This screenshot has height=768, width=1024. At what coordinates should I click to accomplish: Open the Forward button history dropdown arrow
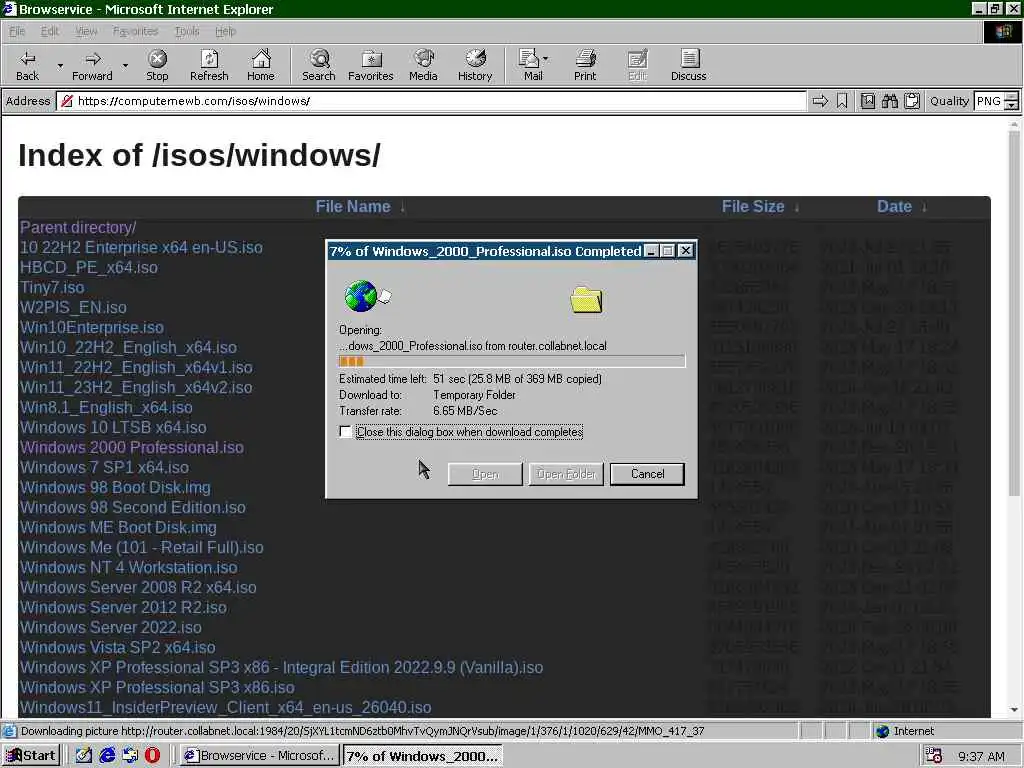pyautogui.click(x=125, y=65)
